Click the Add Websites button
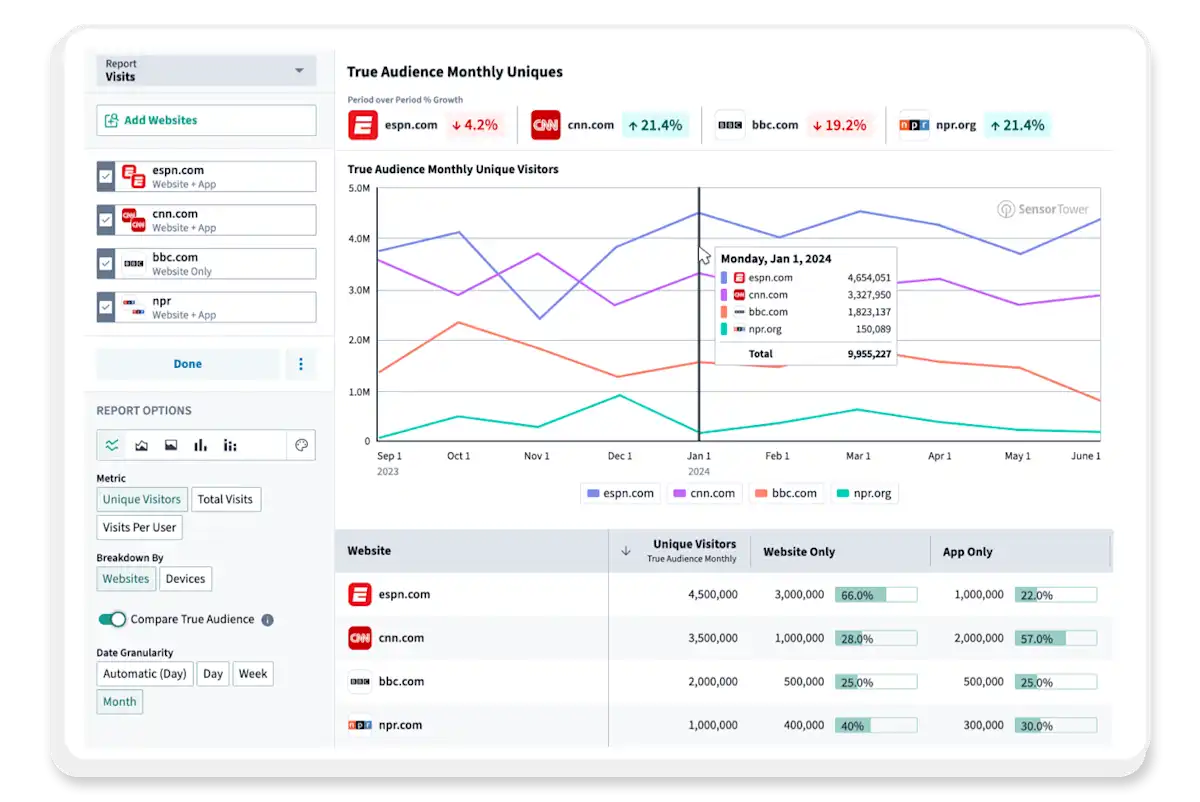 [x=206, y=120]
